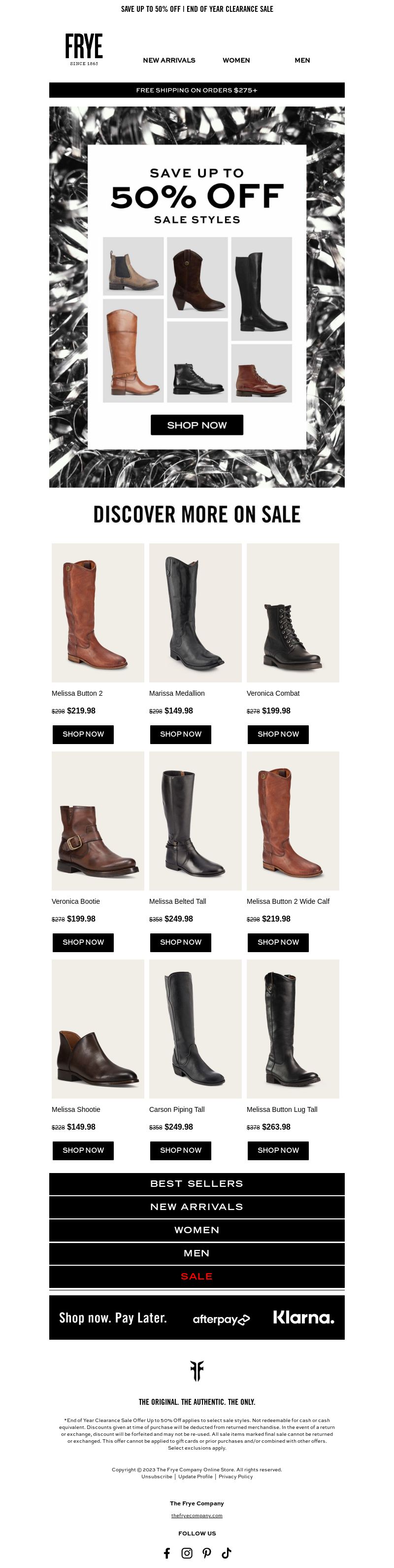Shop Now under Veronica Combat boot

click(x=278, y=734)
